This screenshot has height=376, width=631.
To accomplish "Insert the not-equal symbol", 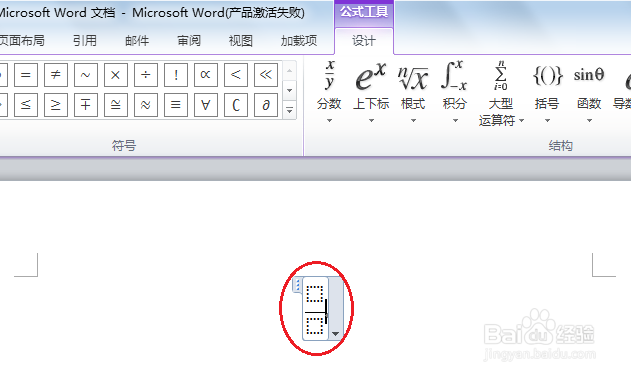I will point(56,75).
